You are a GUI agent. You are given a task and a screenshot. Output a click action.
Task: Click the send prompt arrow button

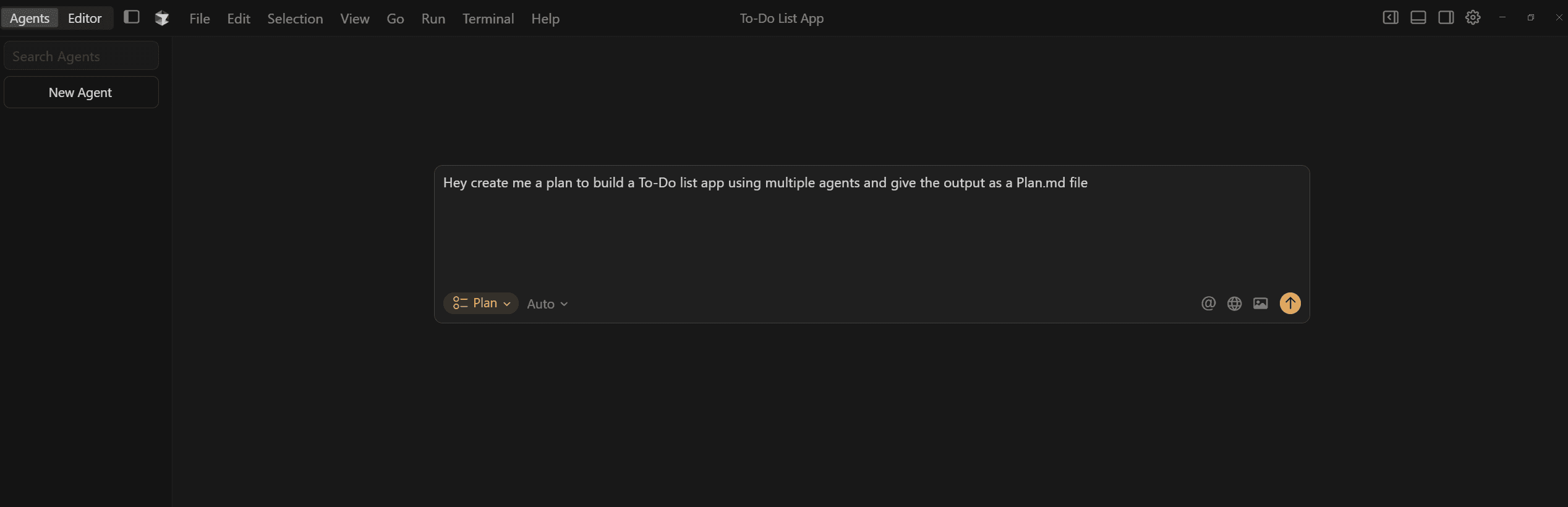coord(1290,303)
